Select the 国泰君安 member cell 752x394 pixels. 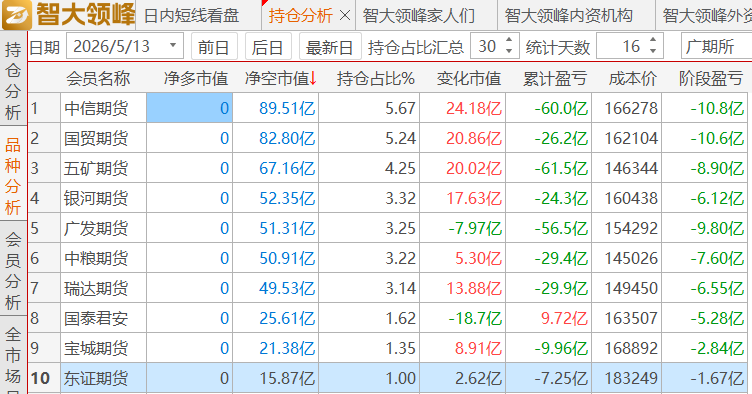click(x=103, y=318)
